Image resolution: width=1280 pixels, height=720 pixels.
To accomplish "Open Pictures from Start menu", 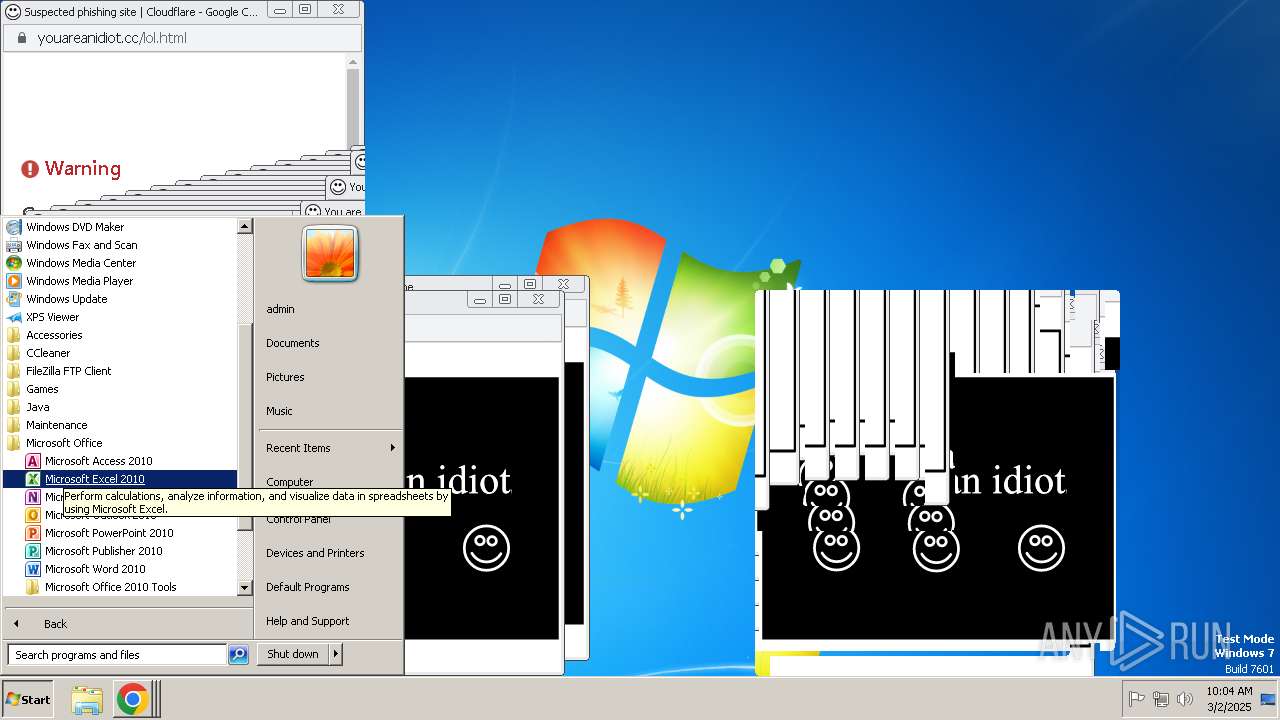I will coord(285,377).
